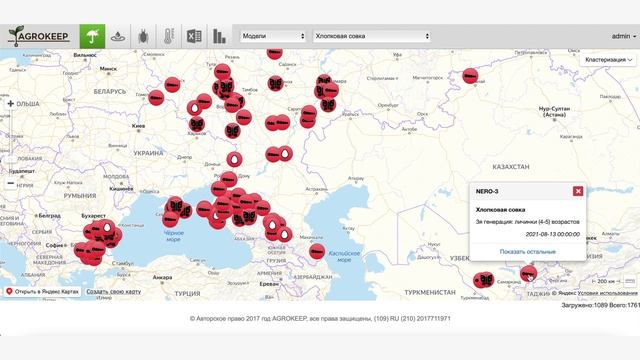Click the Нур-Султан (Астана) city label
Viewport: 640px width, 360px height.
coord(554,112)
